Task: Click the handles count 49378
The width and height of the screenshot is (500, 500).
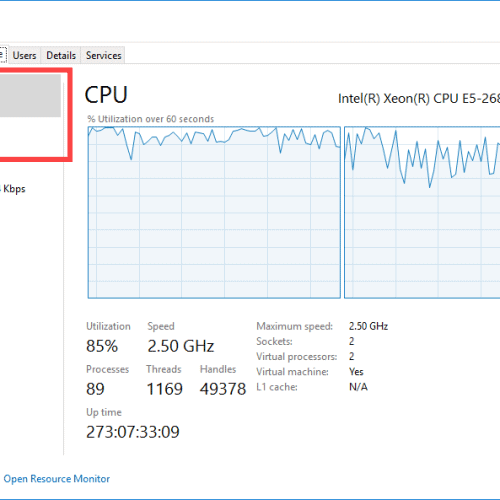Action: tap(223, 389)
